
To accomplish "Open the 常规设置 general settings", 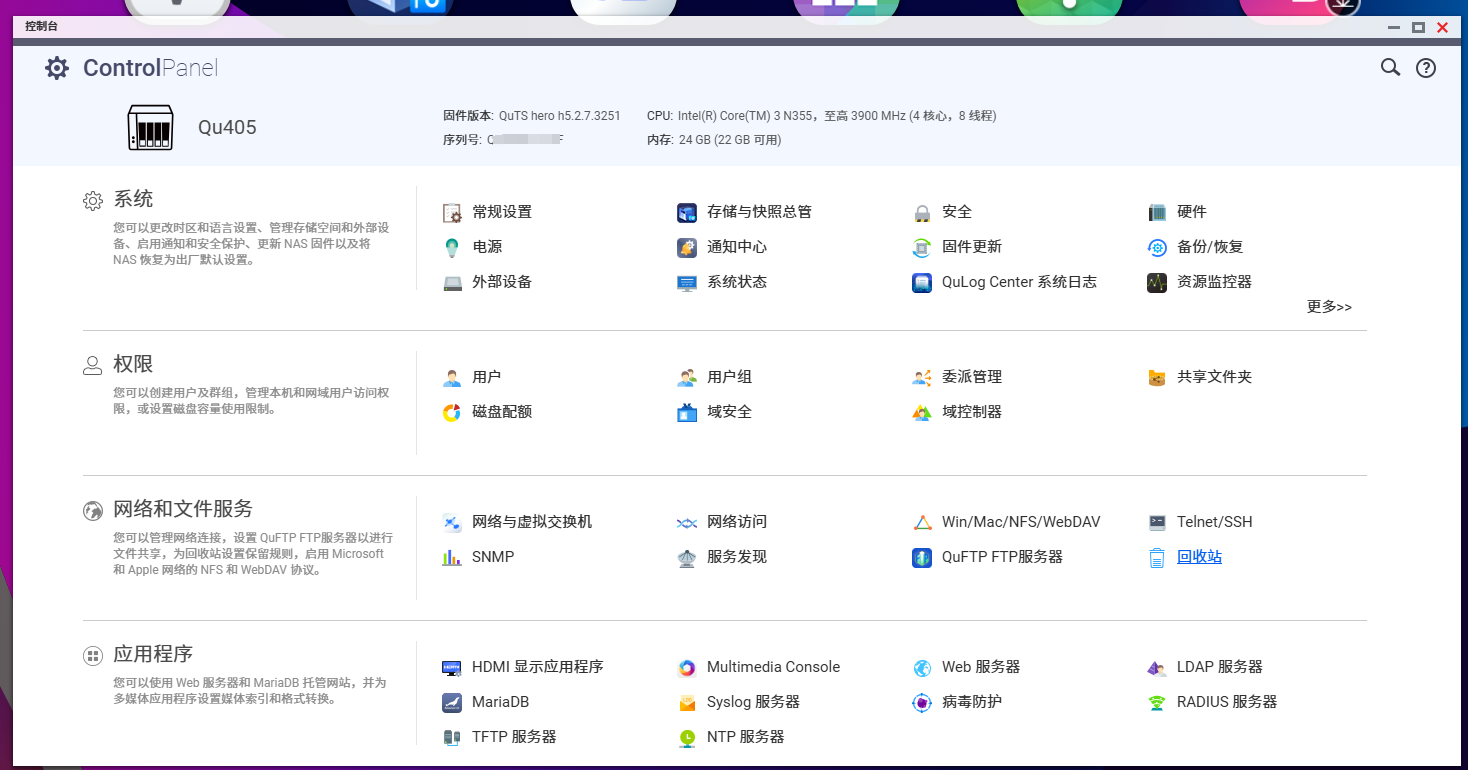I will point(502,212).
